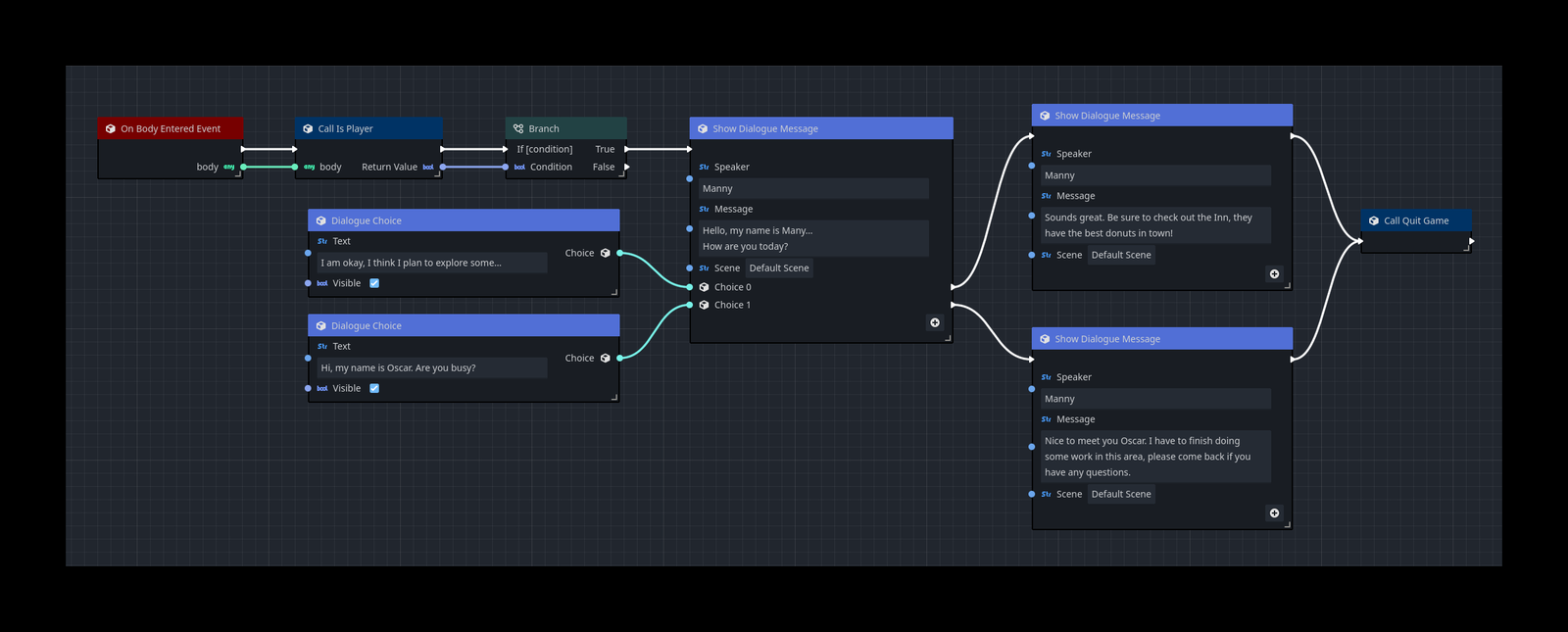Click the Branch node's True output port
This screenshot has height=632, width=1568.
click(x=627, y=150)
